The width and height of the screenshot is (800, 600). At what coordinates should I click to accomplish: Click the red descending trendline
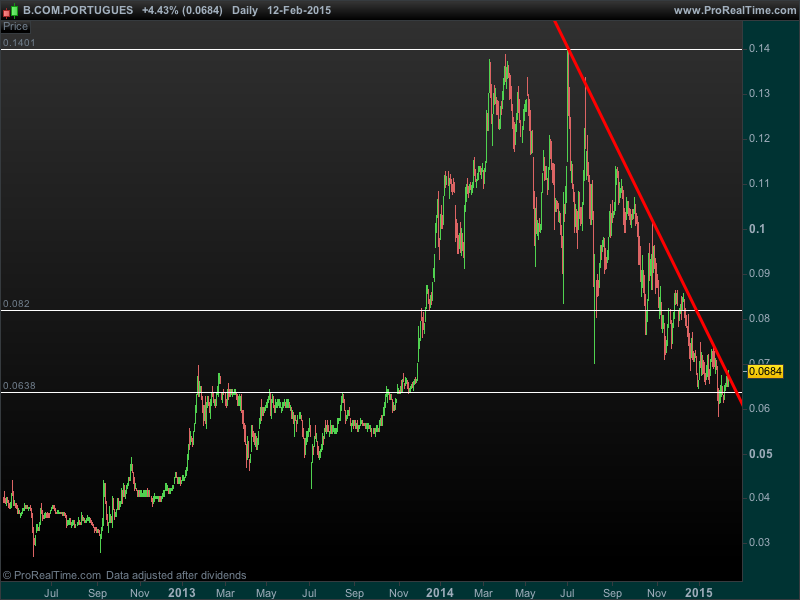648,213
